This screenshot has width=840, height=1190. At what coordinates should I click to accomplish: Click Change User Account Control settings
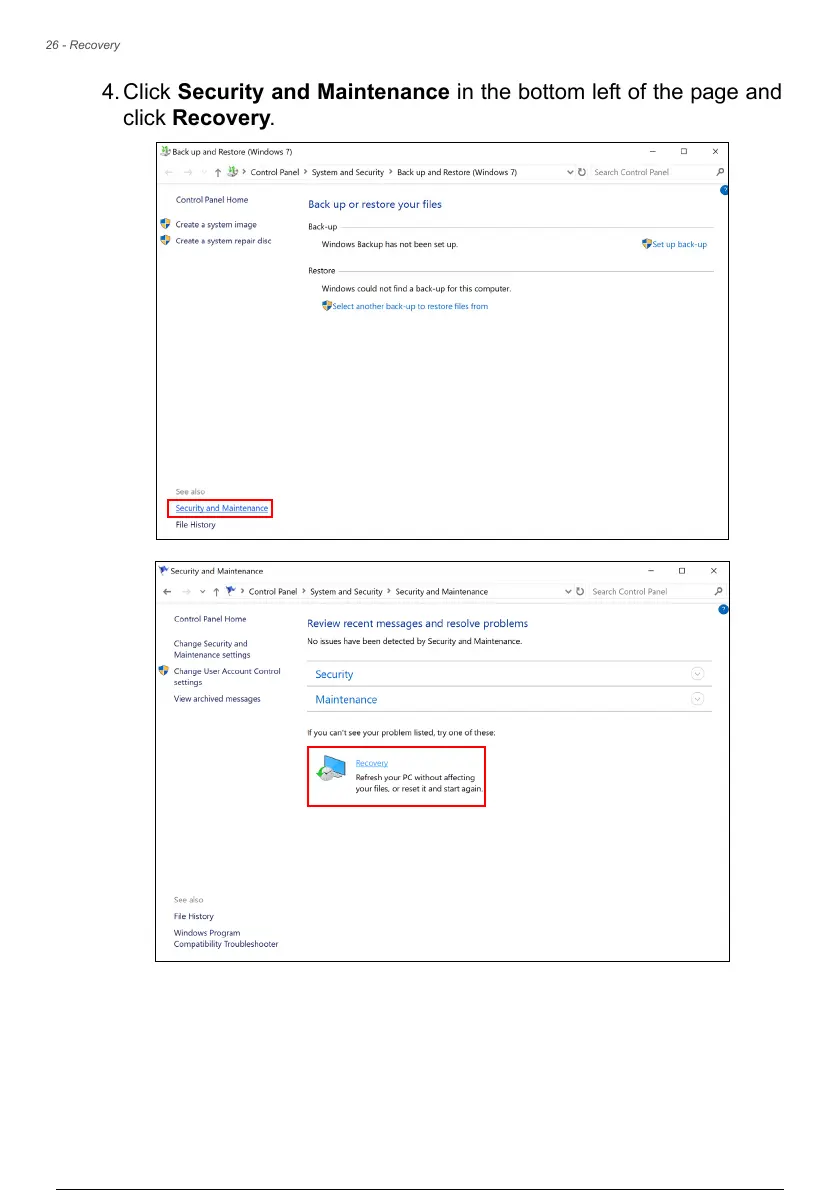click(227, 676)
